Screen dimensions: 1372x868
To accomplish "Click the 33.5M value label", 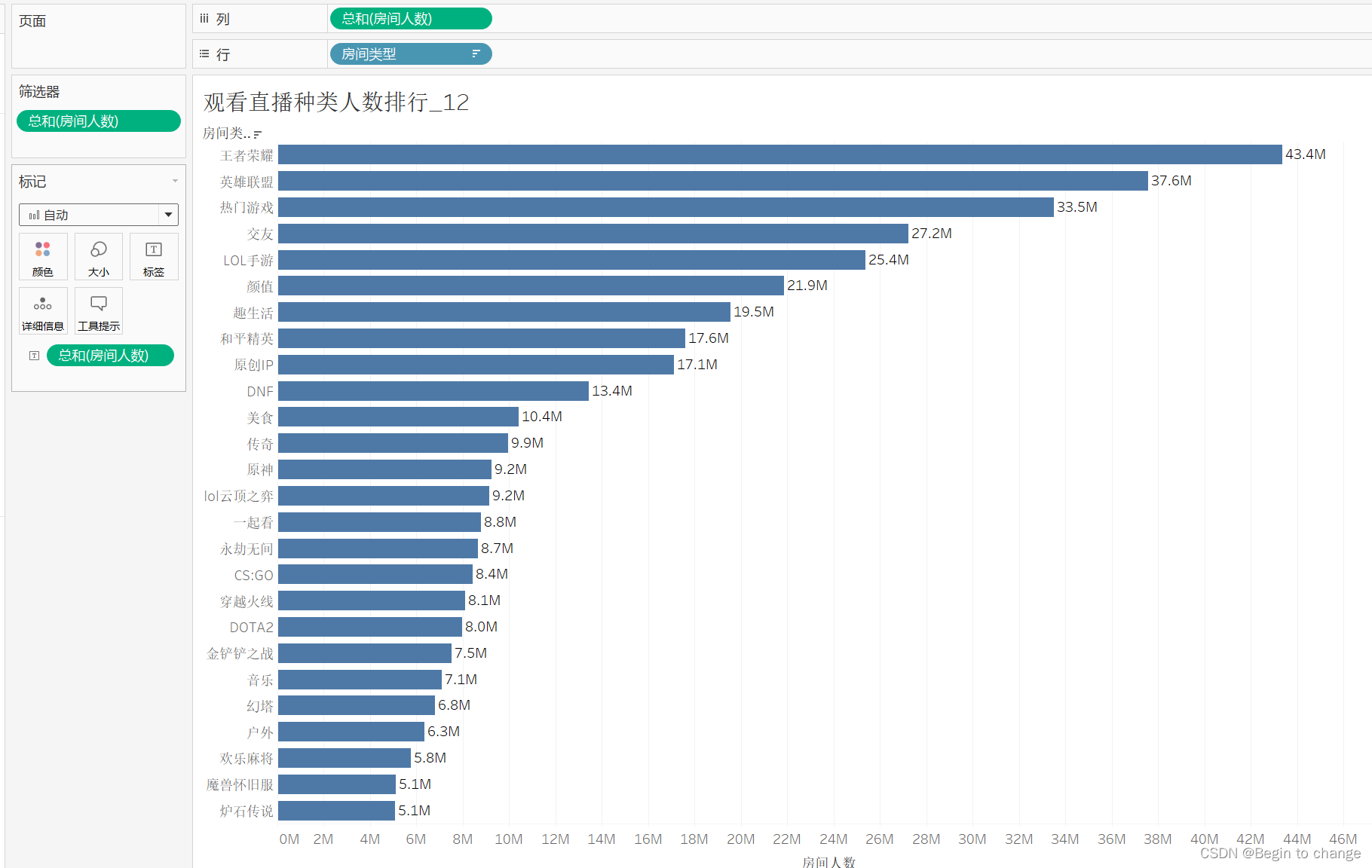I will (1077, 207).
